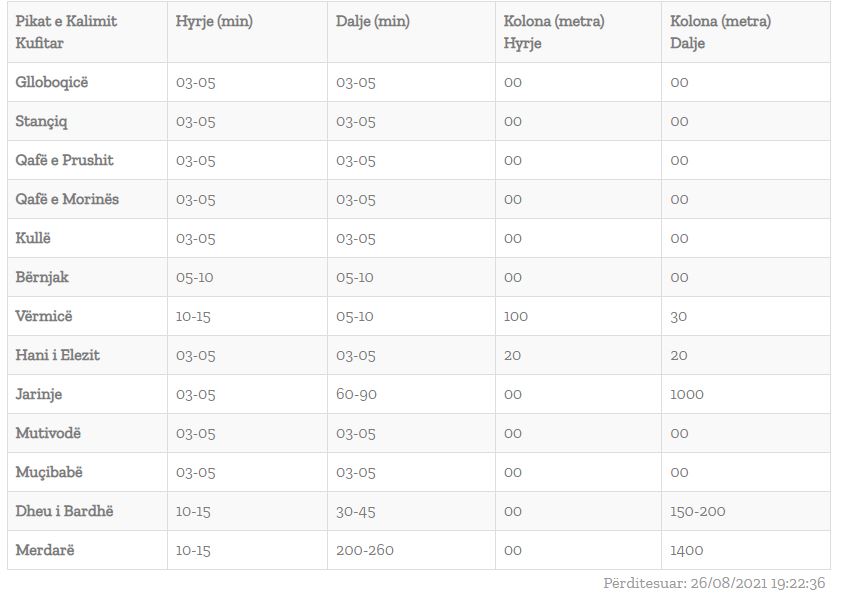This screenshot has width=842, height=596.
Task: Select Dheu i Bardhë row label
Action: click(x=65, y=511)
